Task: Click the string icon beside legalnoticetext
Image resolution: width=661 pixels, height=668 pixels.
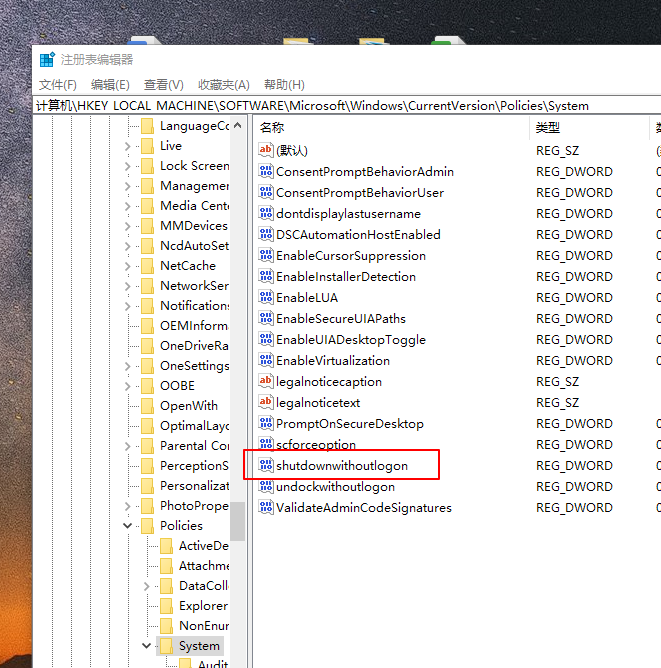Action: click(x=266, y=403)
